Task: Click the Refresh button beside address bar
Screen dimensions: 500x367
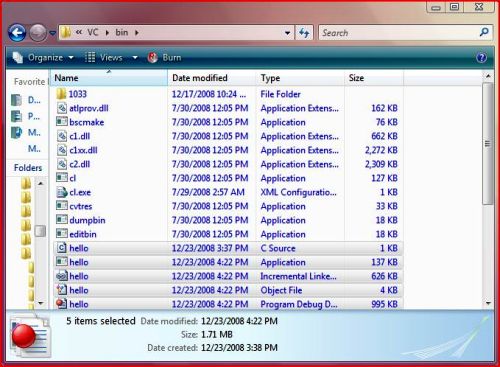Action: point(304,33)
